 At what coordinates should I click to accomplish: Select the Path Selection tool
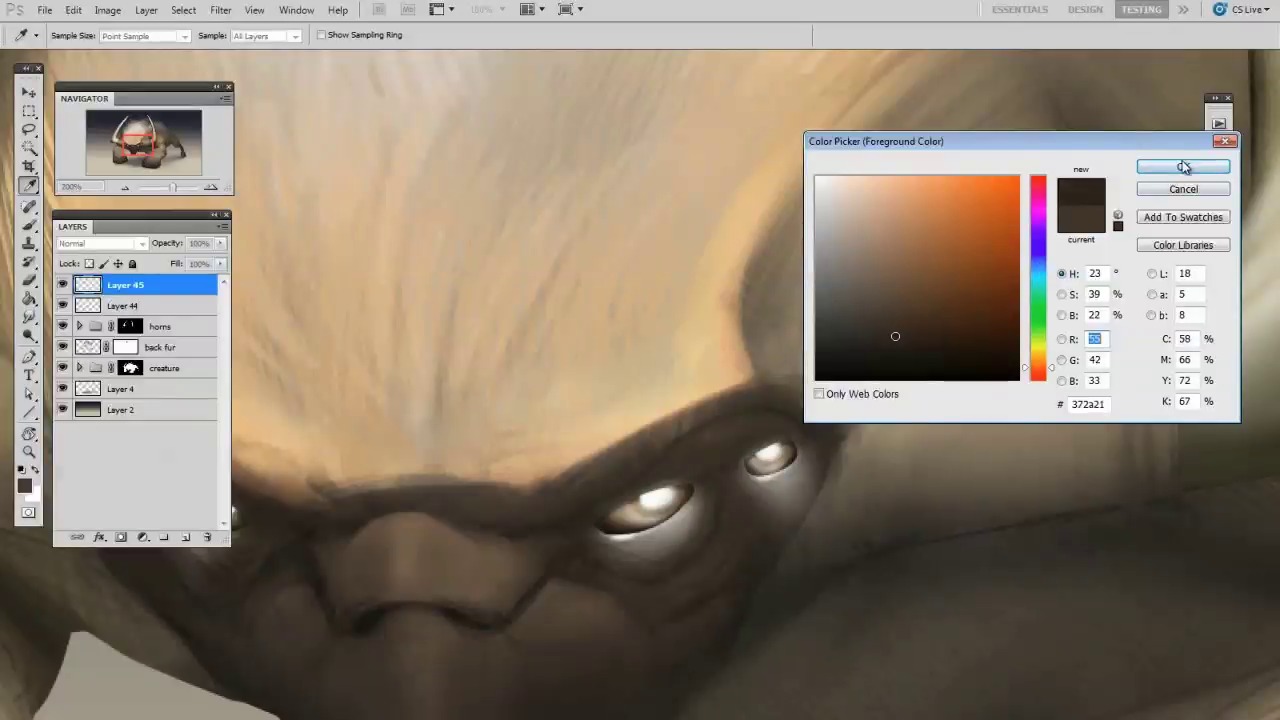click(29, 394)
